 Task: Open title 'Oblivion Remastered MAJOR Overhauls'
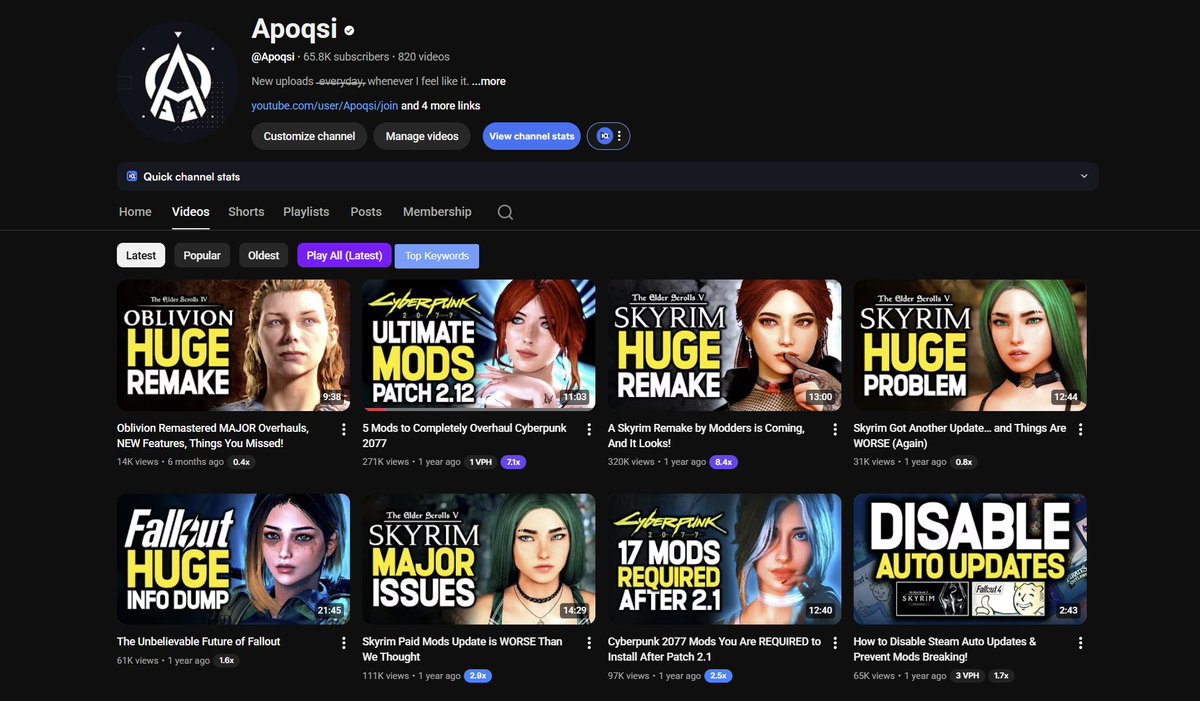tap(213, 436)
